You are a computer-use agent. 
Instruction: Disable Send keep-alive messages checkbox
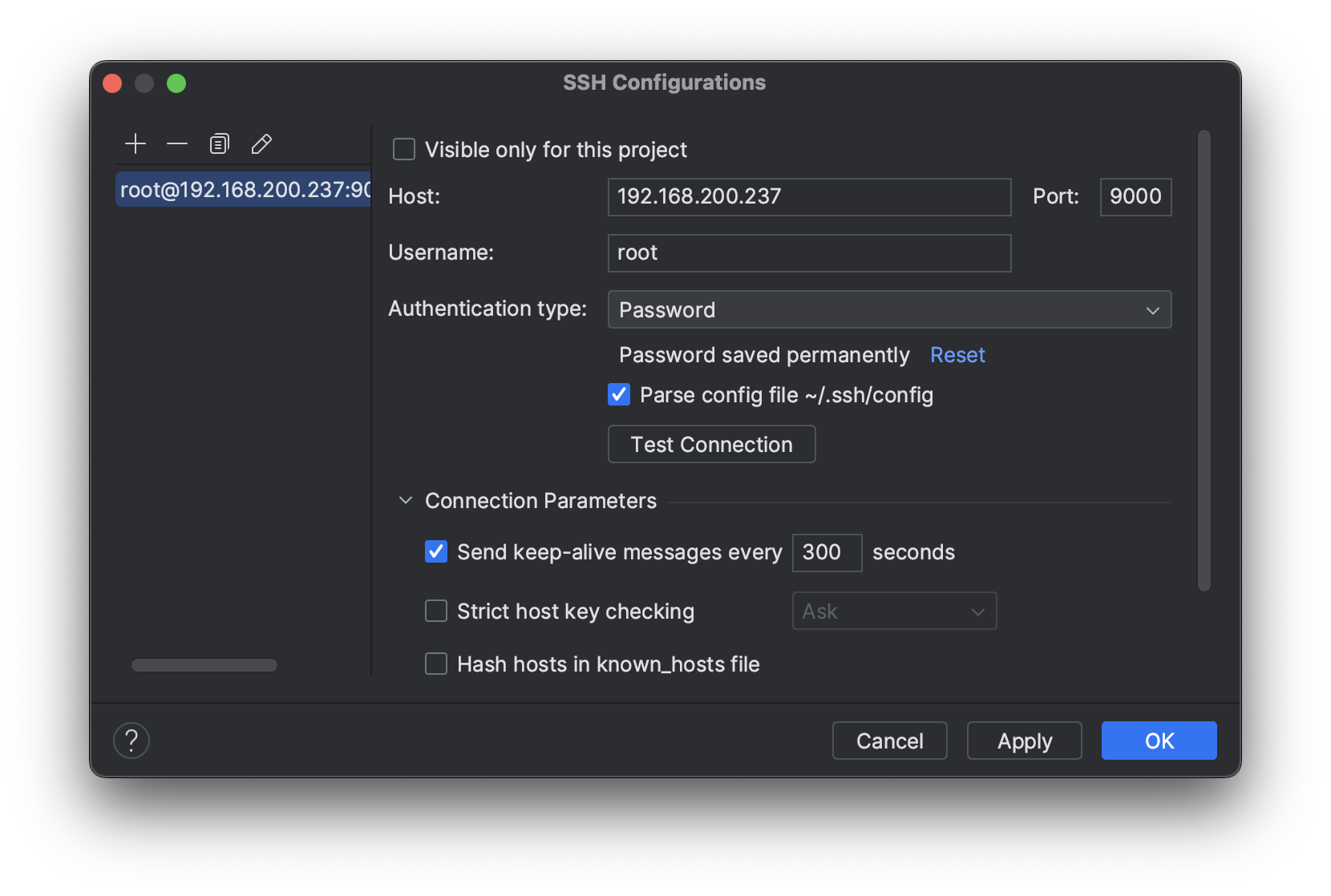[x=436, y=552]
